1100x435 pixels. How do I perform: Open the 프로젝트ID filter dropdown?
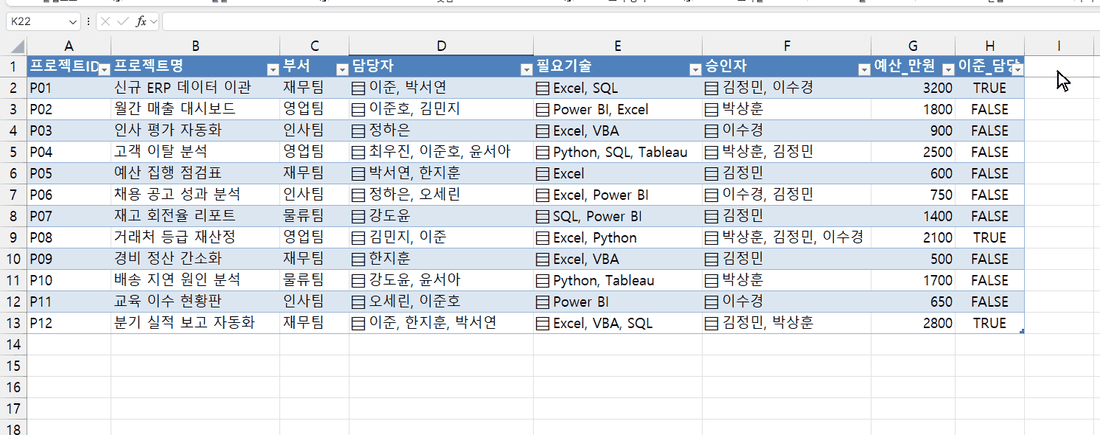coord(104,69)
